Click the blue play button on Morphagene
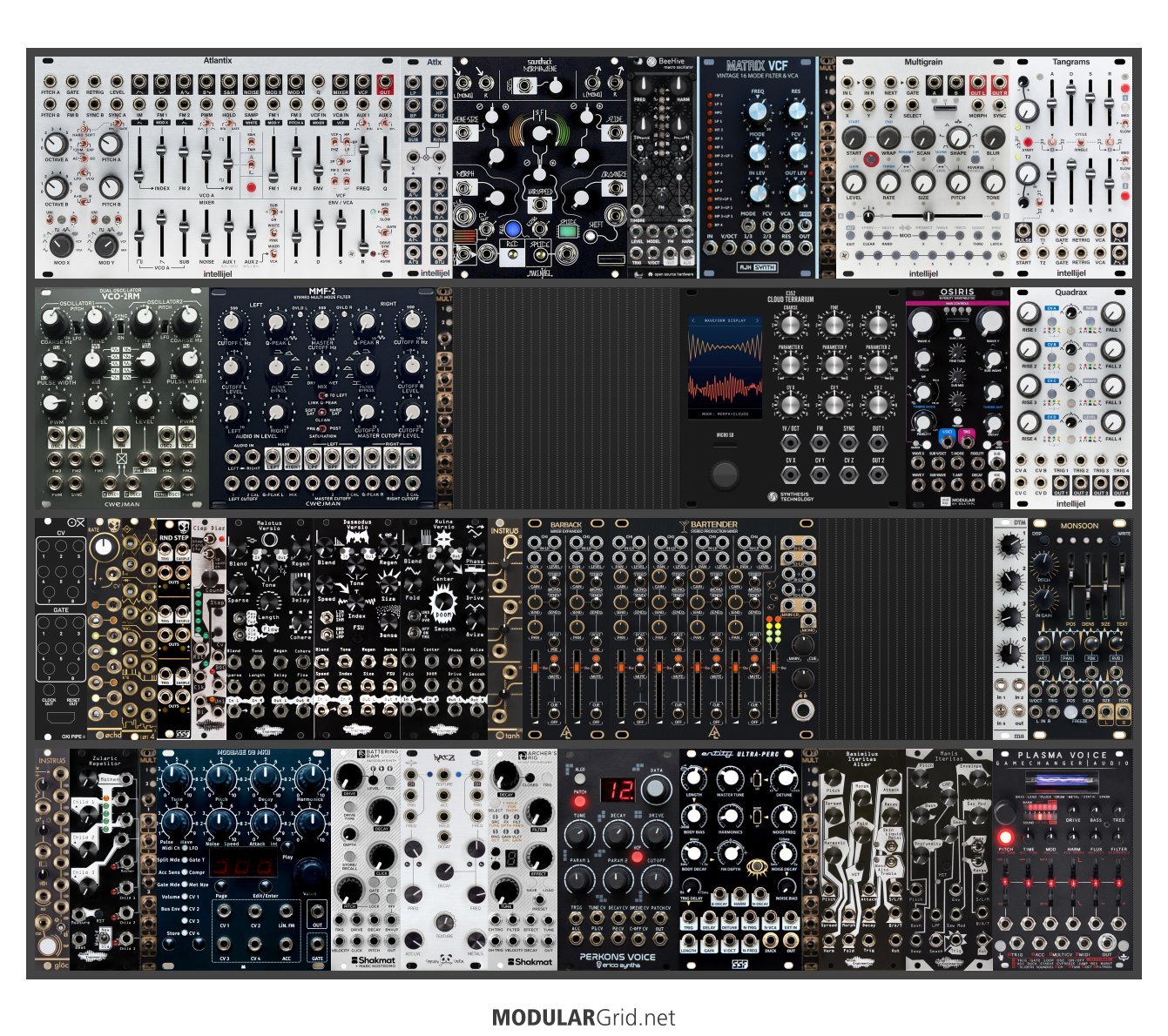 (513, 229)
